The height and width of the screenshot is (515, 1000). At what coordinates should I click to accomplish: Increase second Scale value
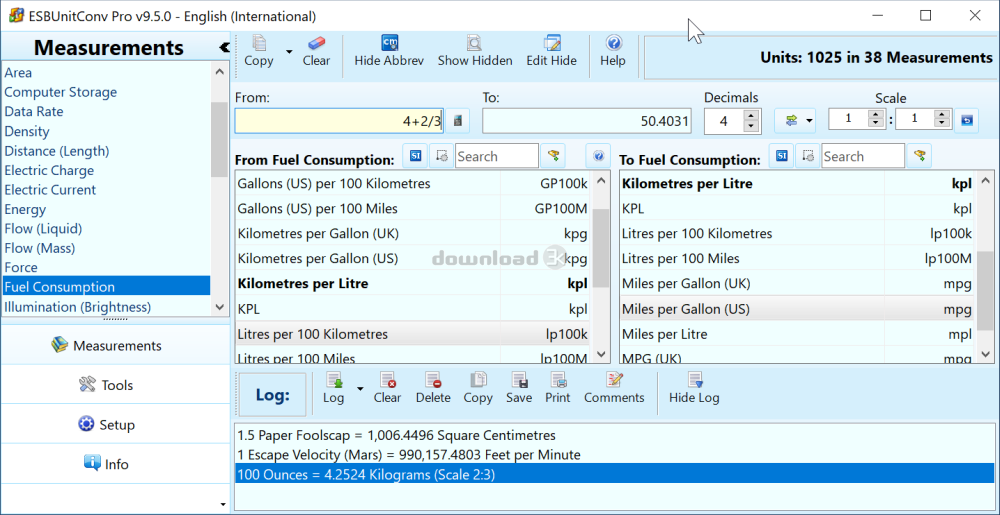943,115
